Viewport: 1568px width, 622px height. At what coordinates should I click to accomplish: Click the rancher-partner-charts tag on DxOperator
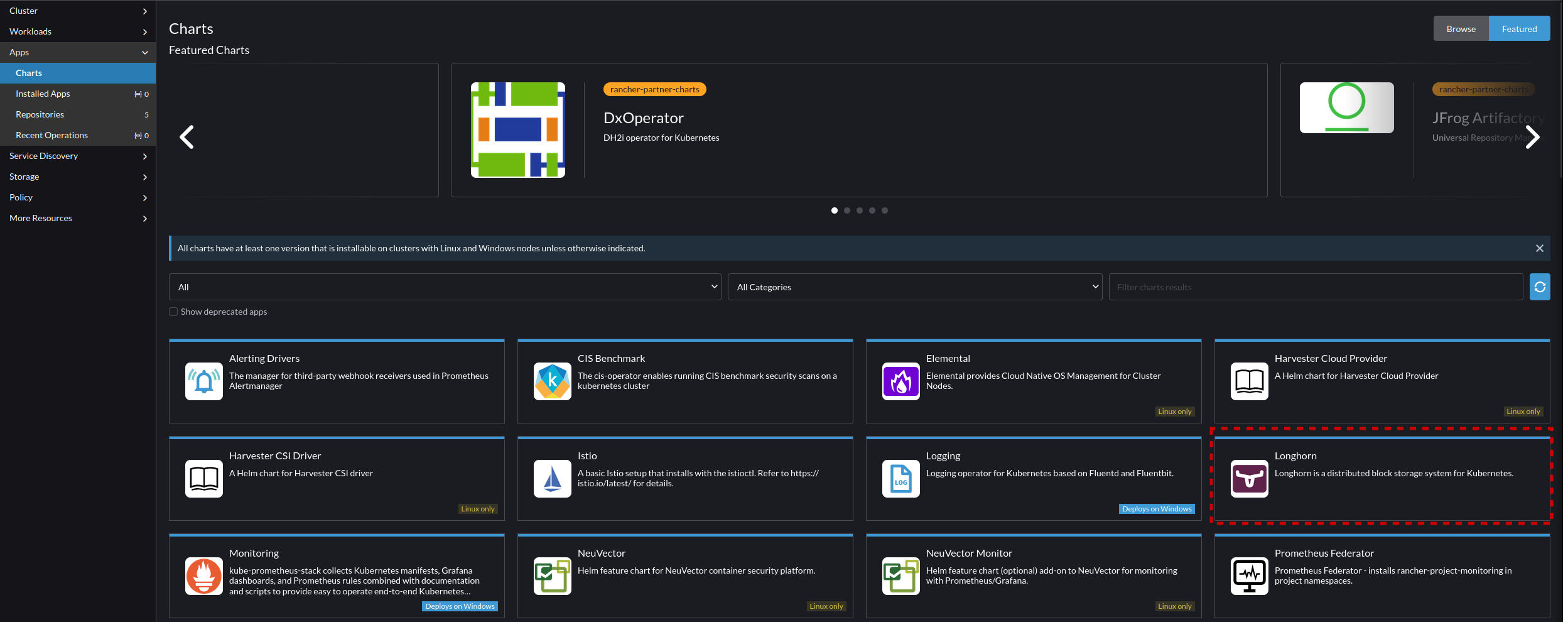(654, 89)
